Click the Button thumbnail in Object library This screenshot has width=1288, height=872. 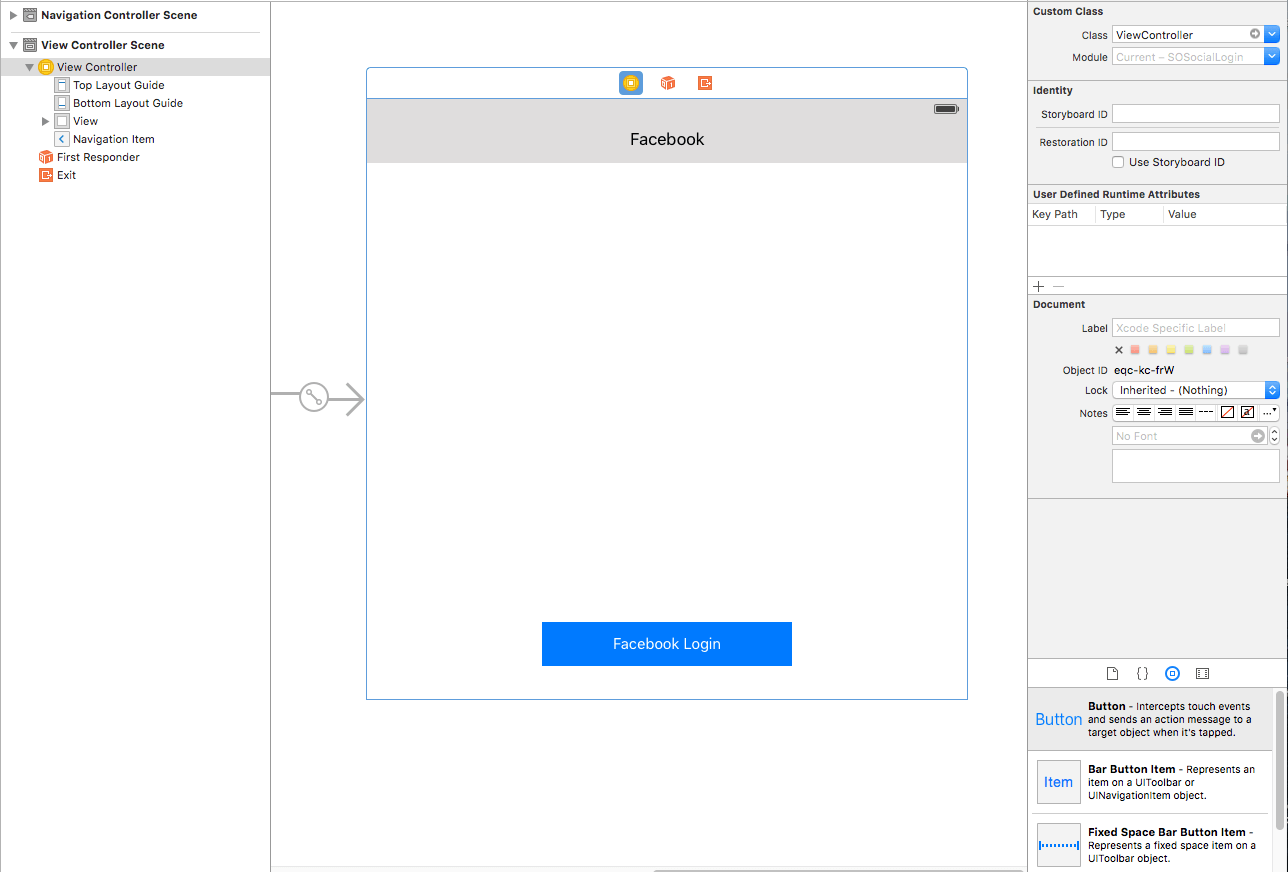tap(1059, 719)
